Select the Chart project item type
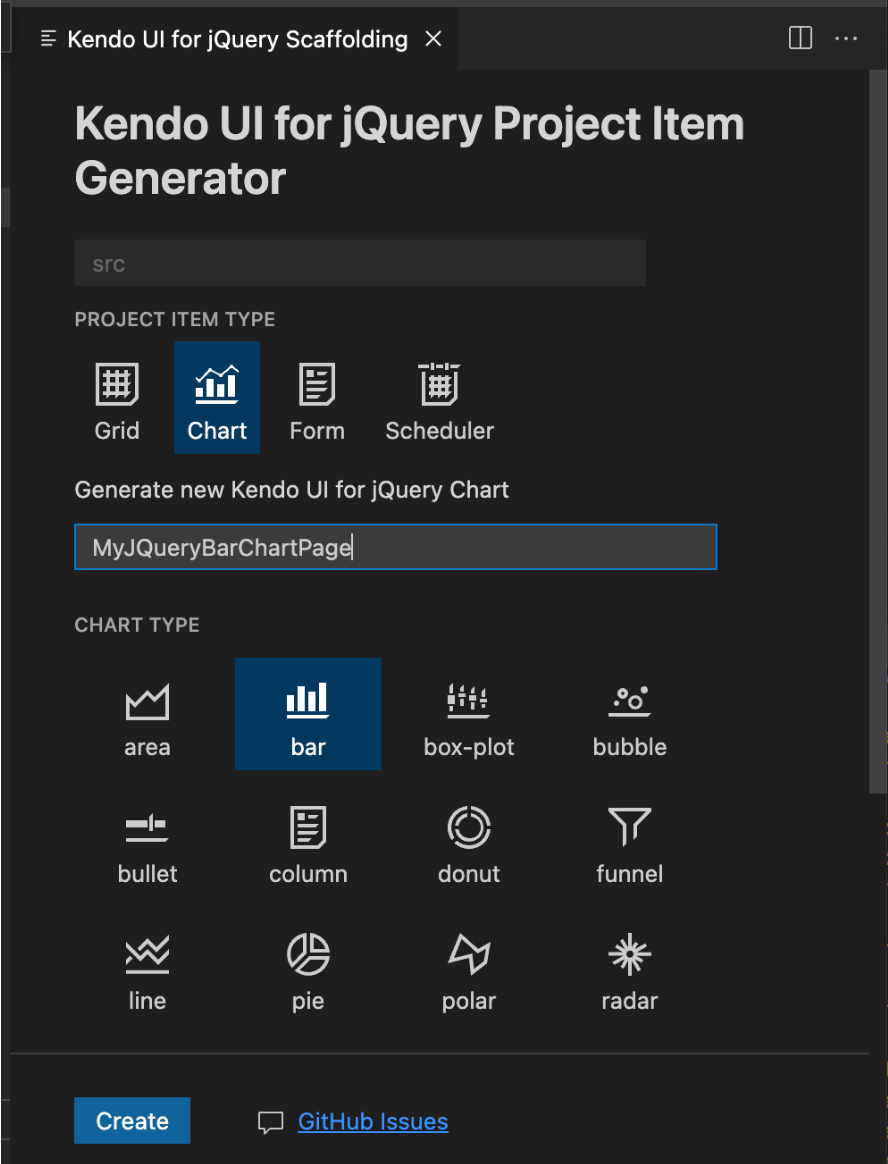The width and height of the screenshot is (888, 1164). pos(216,397)
